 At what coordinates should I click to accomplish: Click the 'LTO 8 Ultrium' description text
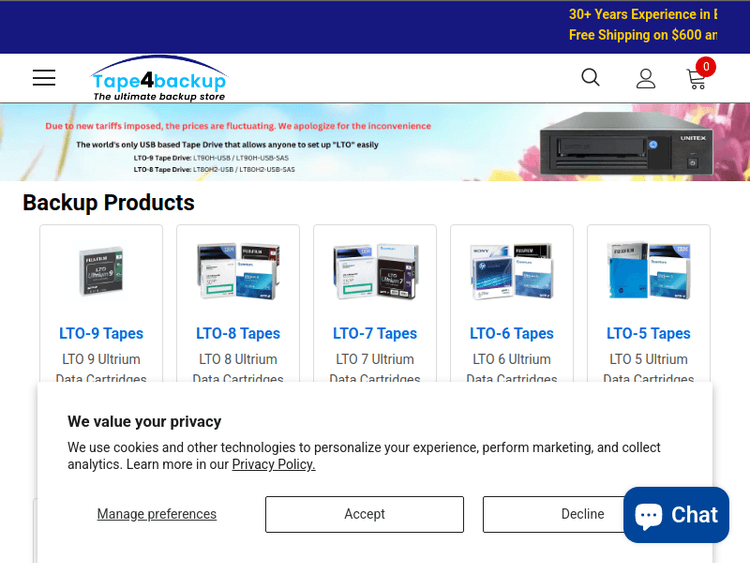[238, 359]
